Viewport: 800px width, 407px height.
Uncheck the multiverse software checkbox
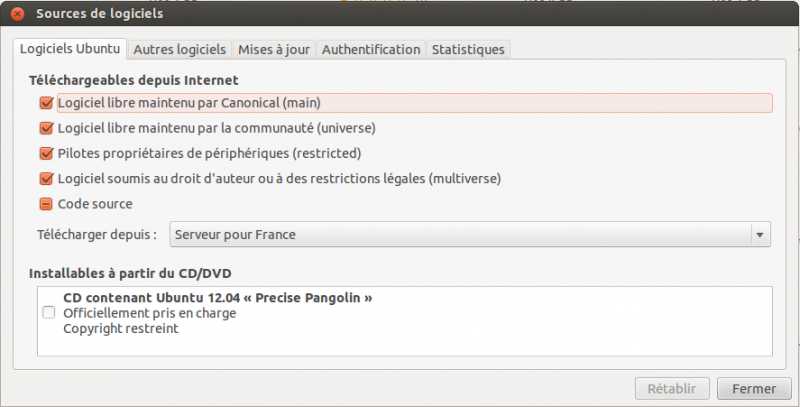click(45, 179)
